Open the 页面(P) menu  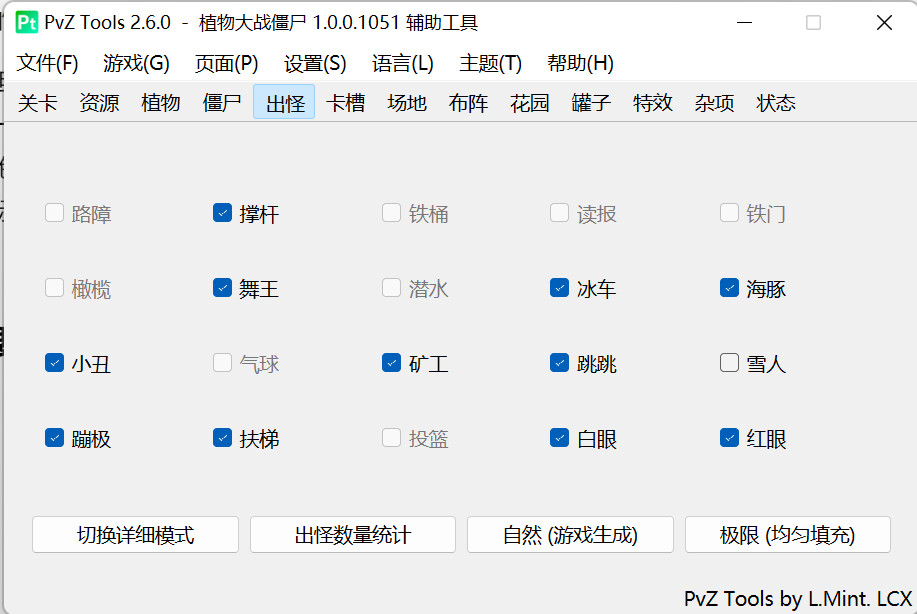point(226,63)
